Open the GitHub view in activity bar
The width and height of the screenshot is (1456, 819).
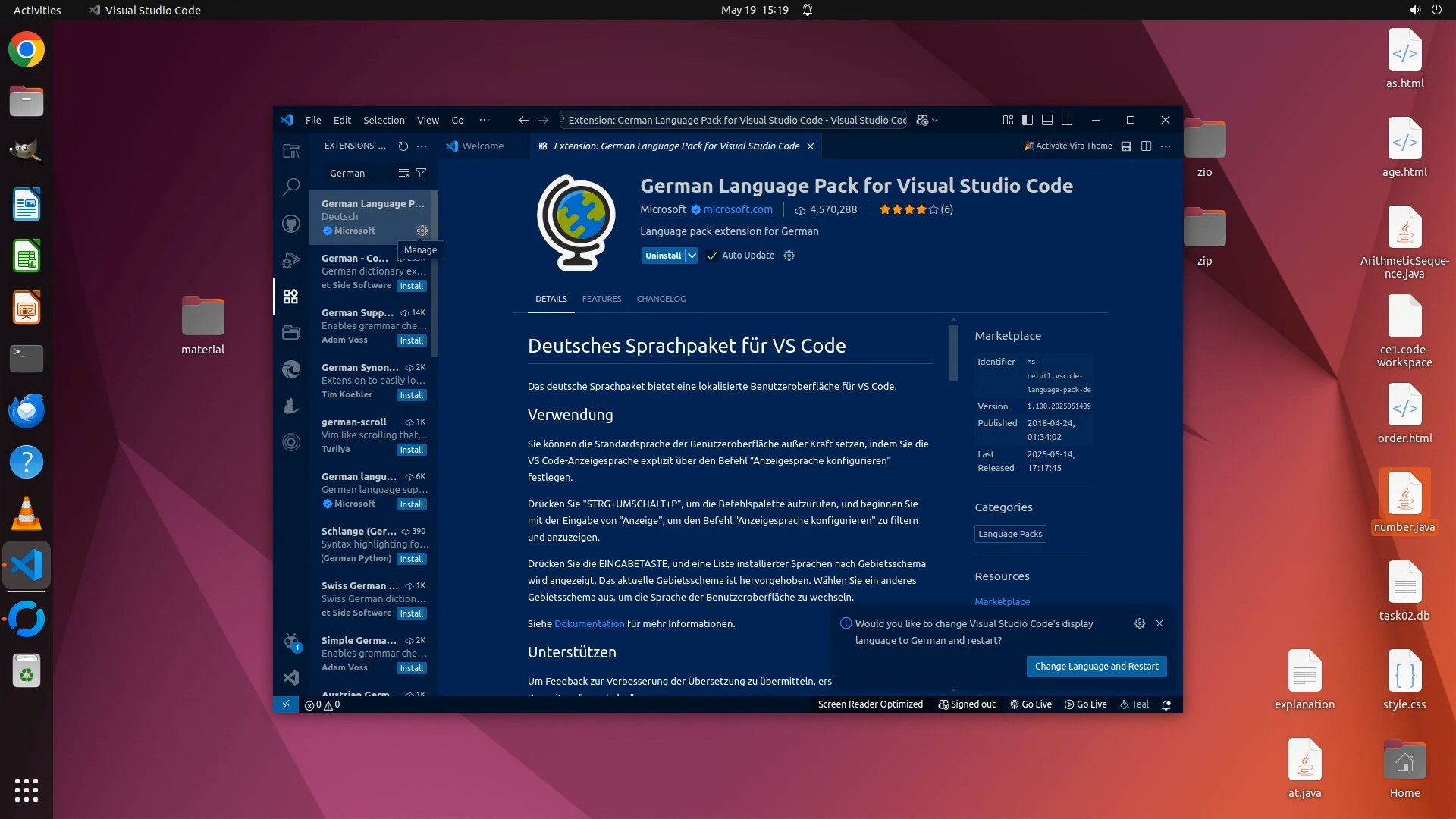click(x=291, y=224)
